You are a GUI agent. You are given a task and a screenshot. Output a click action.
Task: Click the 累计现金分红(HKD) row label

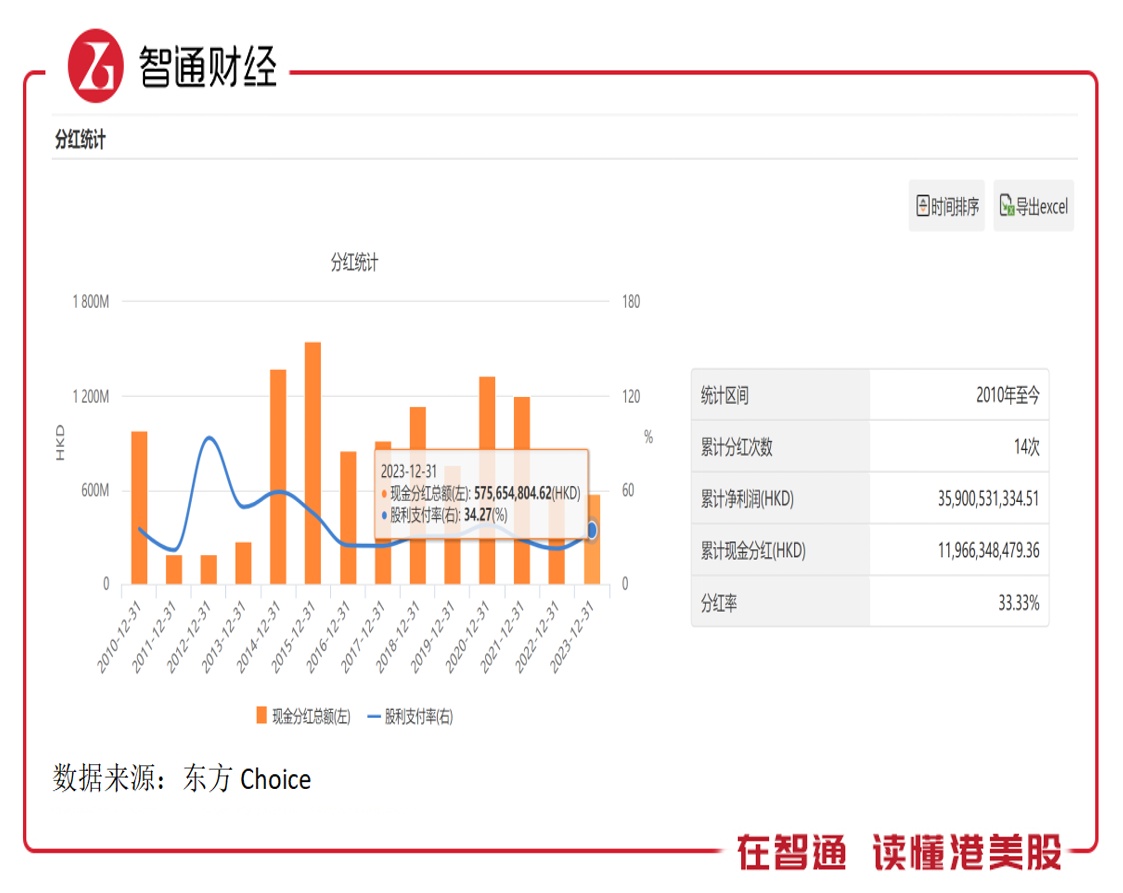point(753,551)
